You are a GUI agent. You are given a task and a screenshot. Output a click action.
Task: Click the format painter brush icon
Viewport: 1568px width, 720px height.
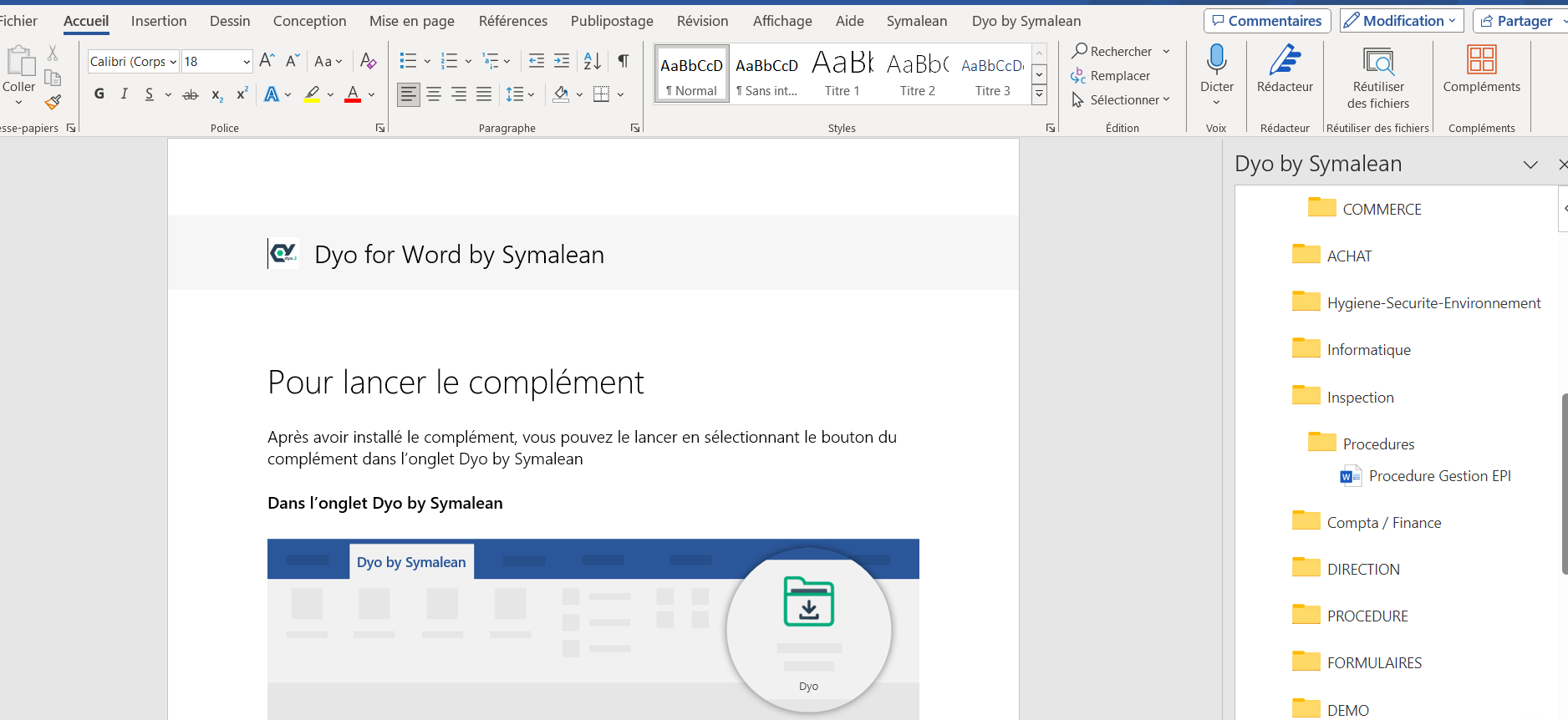(53, 102)
